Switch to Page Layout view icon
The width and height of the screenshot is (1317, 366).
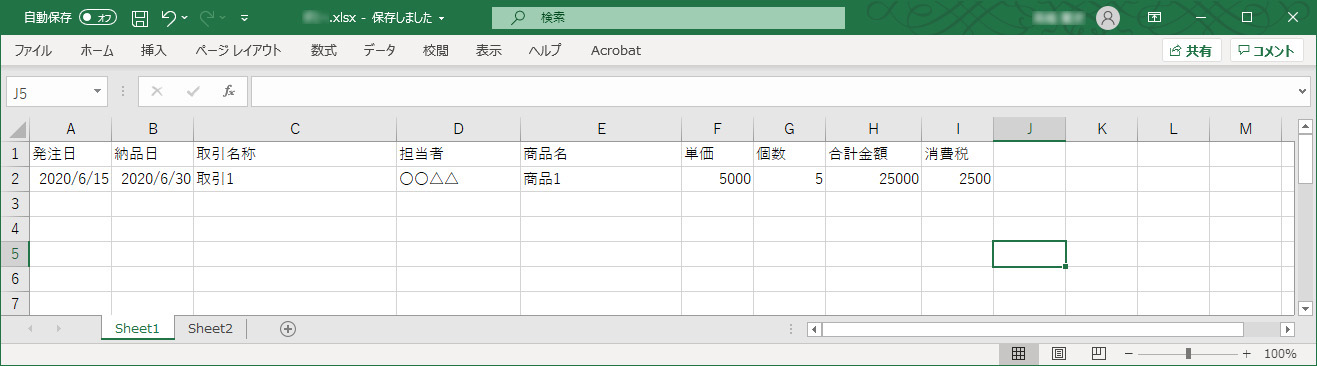(x=1058, y=354)
